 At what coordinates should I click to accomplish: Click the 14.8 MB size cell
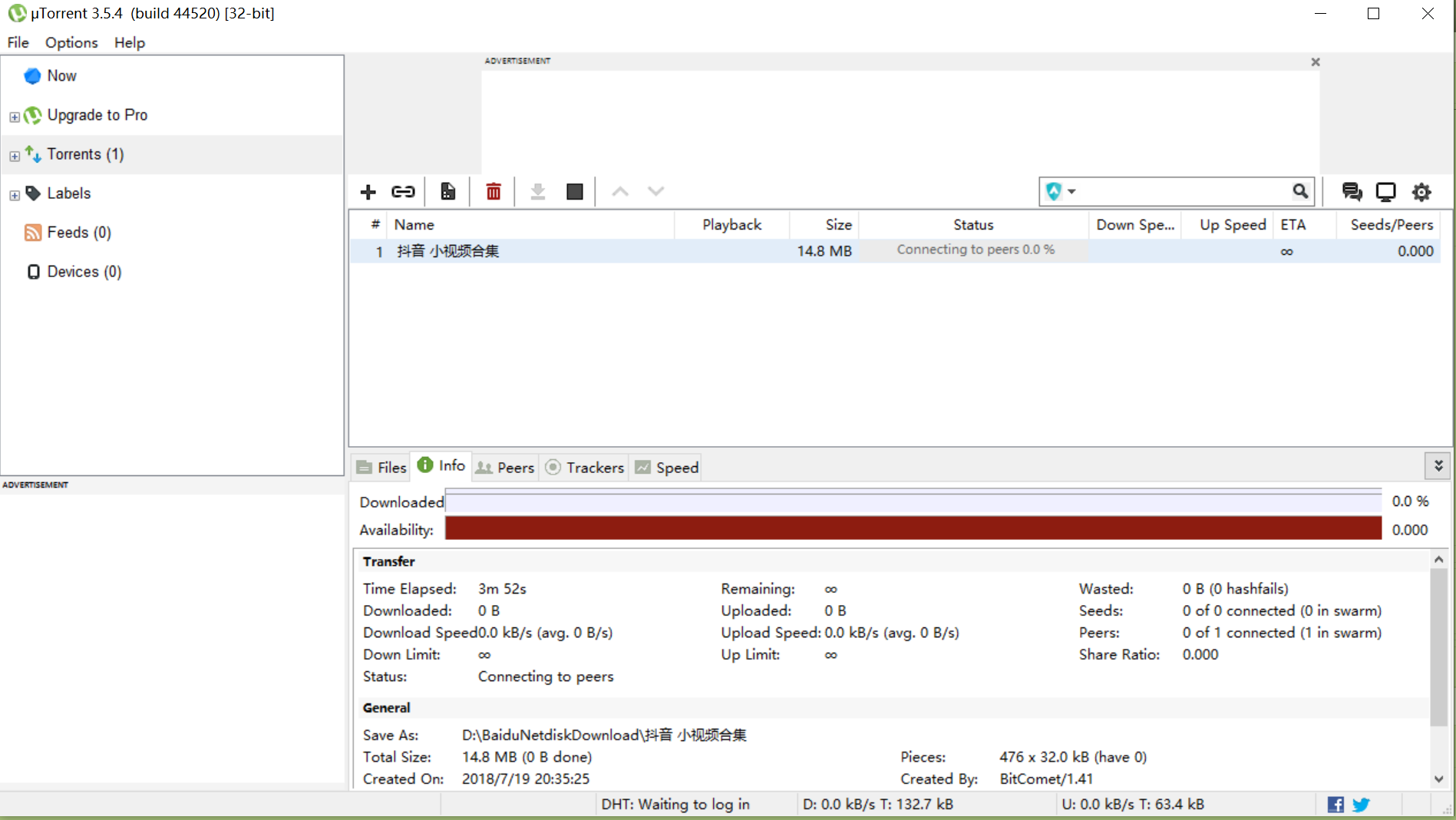[x=824, y=251]
